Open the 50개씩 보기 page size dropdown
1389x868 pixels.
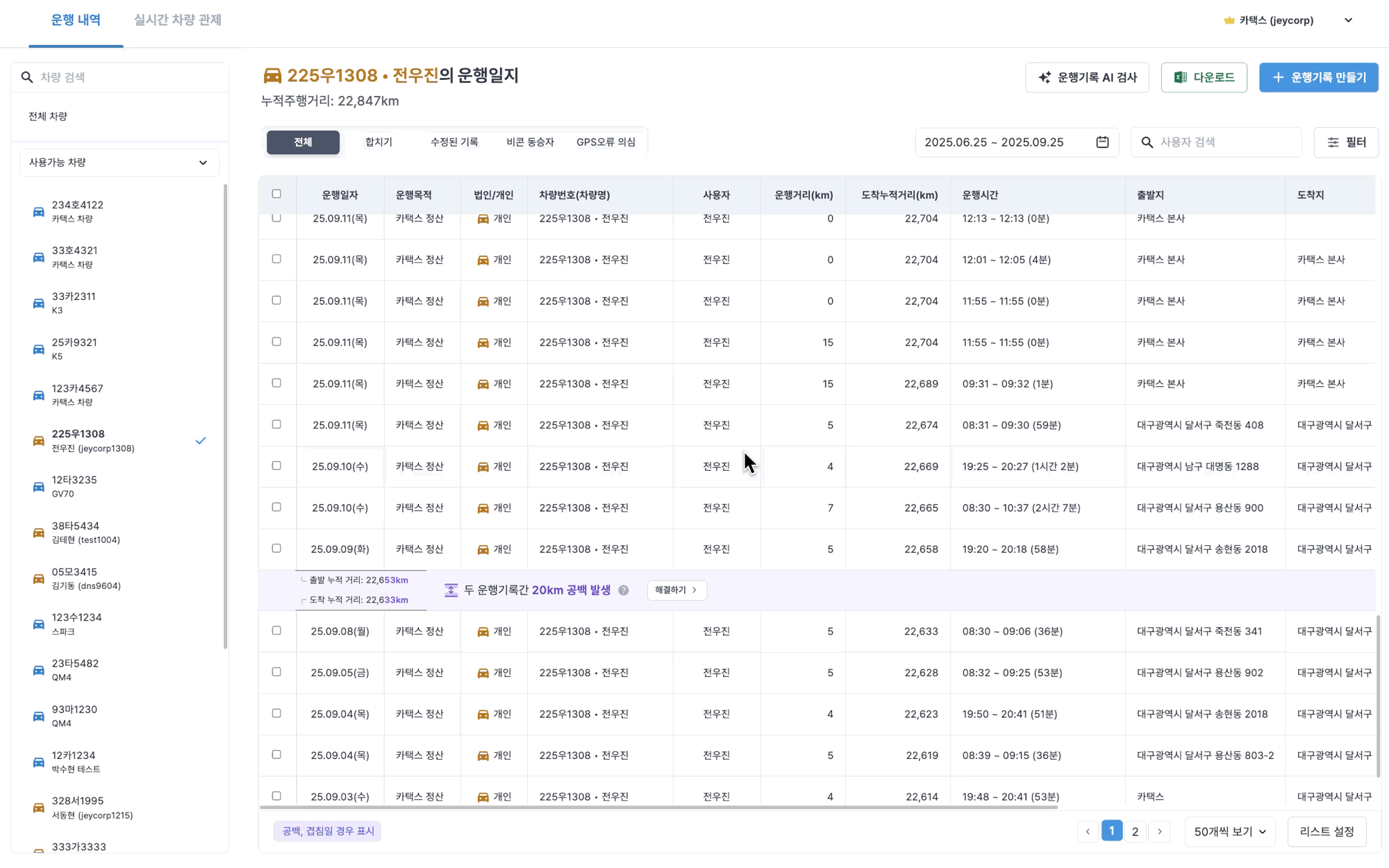point(1229,831)
